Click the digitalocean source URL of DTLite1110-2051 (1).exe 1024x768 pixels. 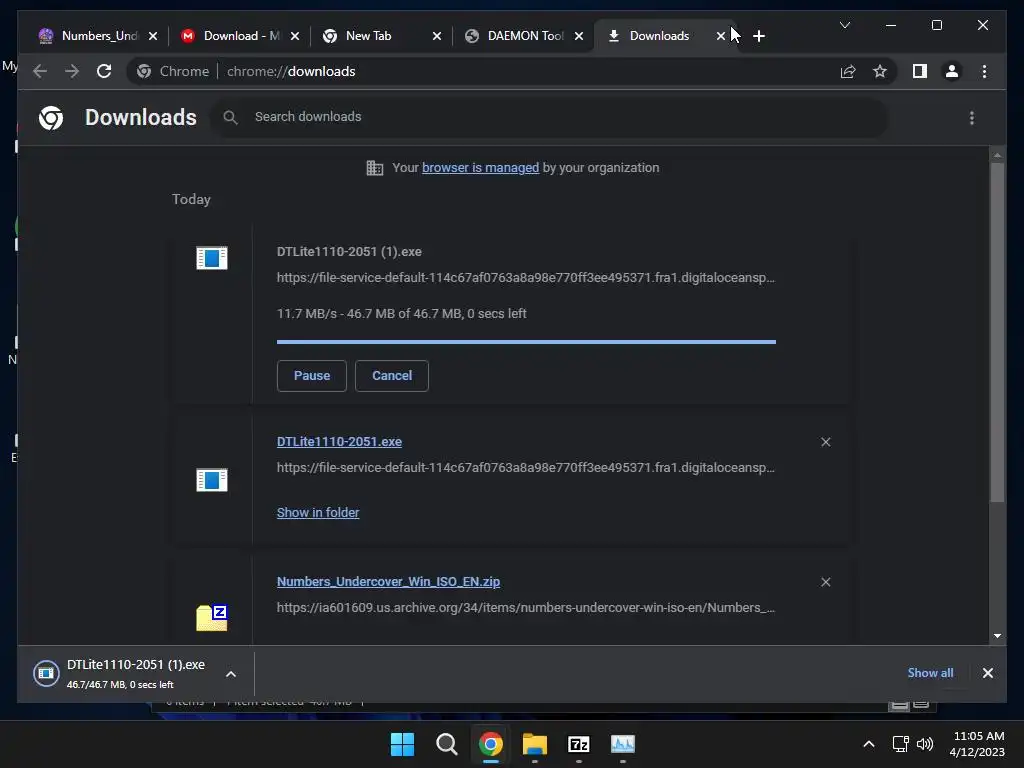point(526,278)
